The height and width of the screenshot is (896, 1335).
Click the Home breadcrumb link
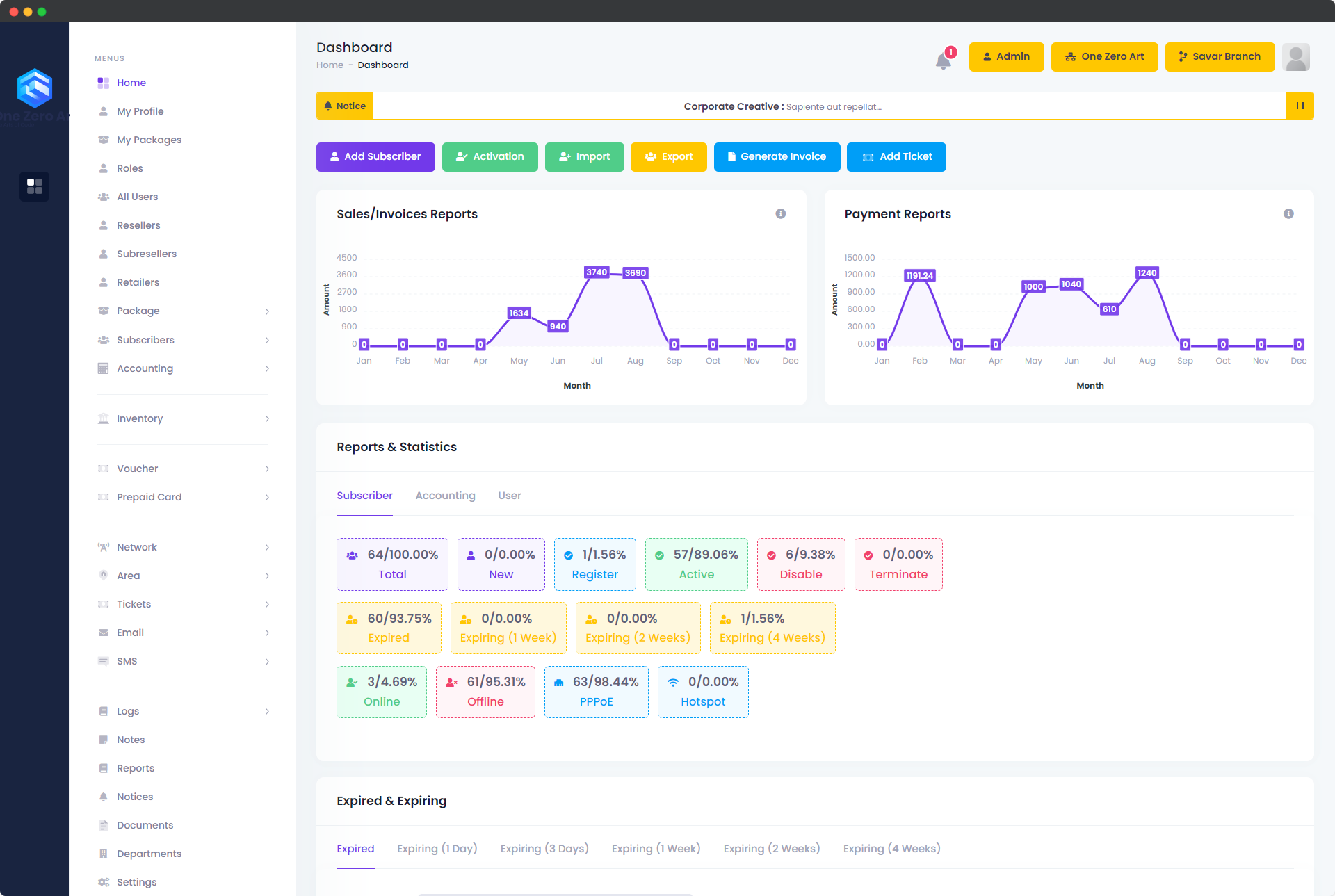[330, 65]
